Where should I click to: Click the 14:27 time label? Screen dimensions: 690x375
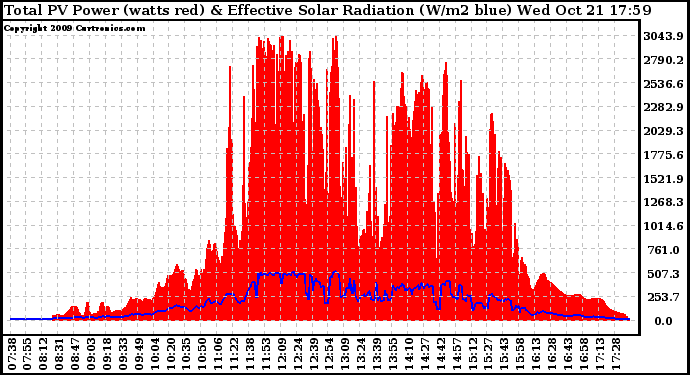tap(425, 354)
